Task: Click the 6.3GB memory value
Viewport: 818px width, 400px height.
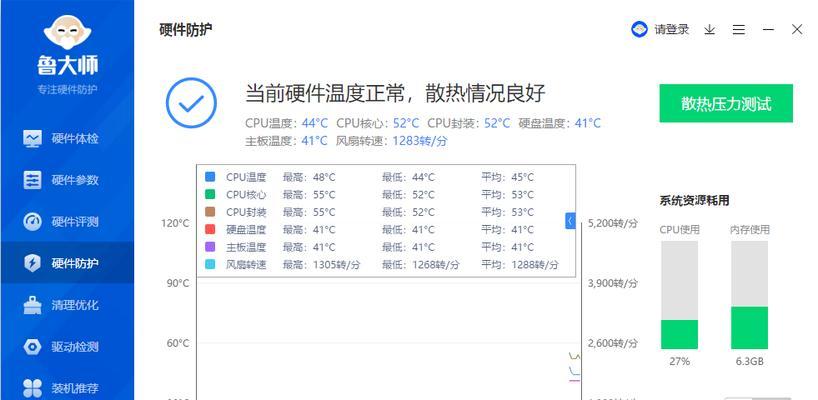Action: click(749, 361)
